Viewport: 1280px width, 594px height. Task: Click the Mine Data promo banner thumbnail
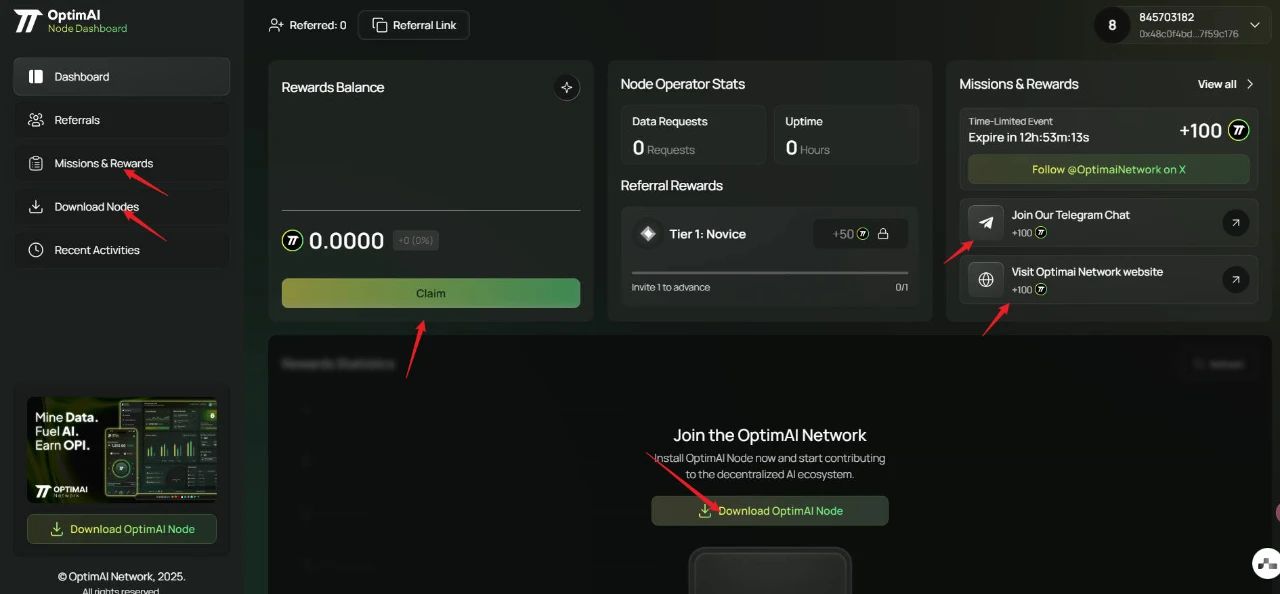pyautogui.click(x=122, y=450)
